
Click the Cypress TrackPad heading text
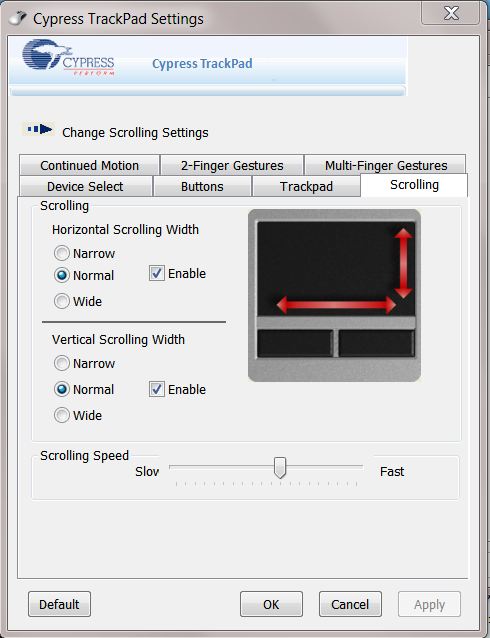[202, 63]
